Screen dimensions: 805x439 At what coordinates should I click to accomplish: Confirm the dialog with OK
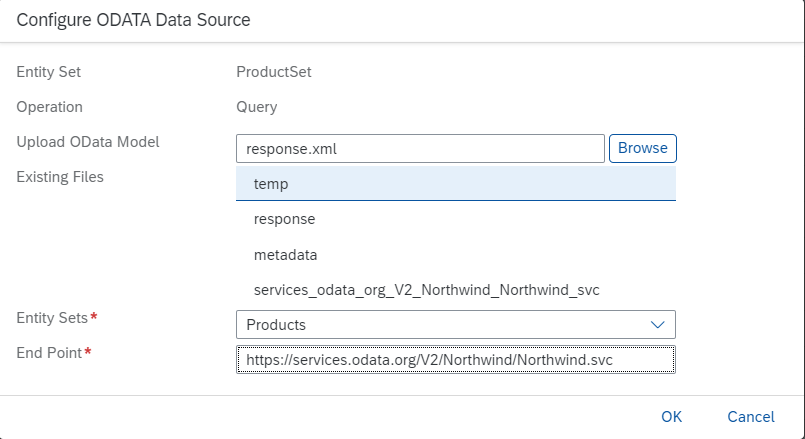click(x=671, y=416)
